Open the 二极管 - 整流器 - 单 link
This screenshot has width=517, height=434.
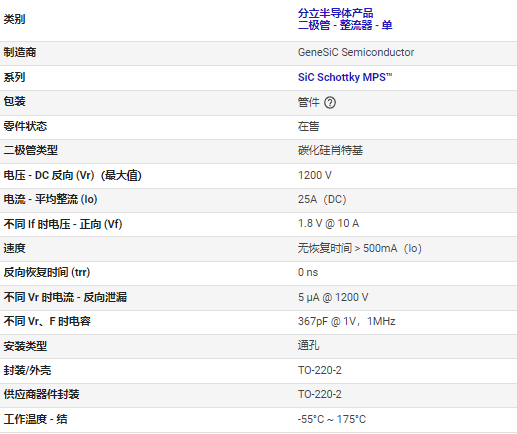tap(345, 25)
